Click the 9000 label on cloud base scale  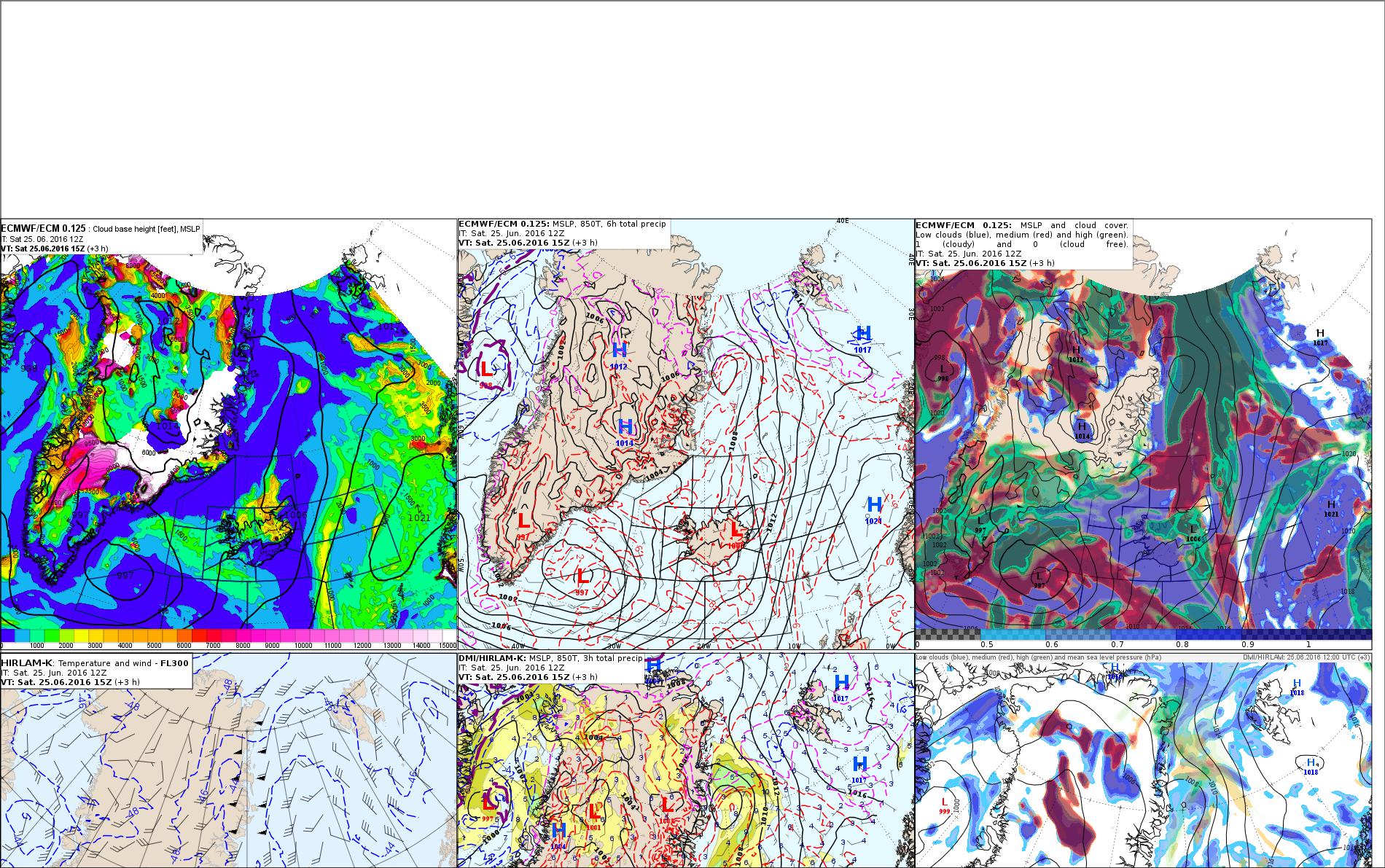coord(272,646)
